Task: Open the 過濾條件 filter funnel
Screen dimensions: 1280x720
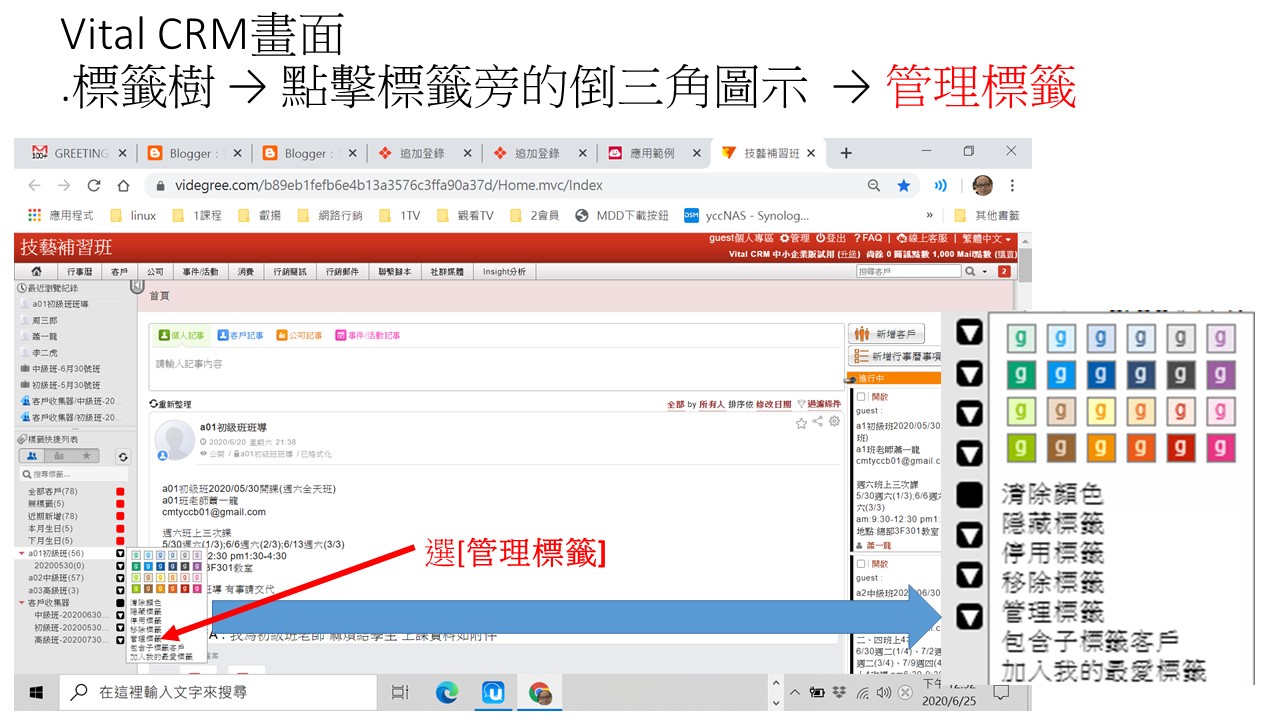Action: 801,404
